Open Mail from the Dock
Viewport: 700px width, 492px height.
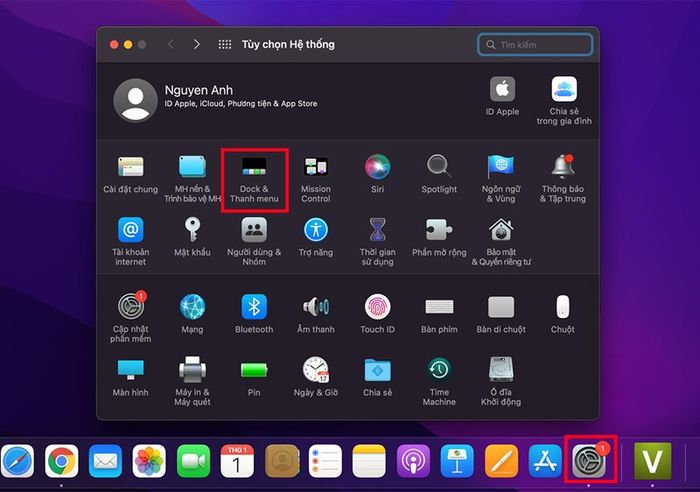[105, 461]
